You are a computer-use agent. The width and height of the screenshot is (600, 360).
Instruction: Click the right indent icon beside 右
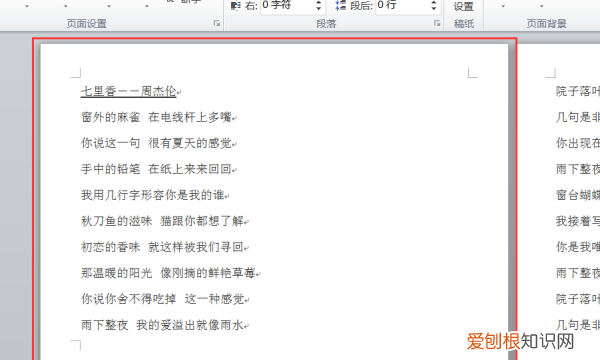[236, 5]
